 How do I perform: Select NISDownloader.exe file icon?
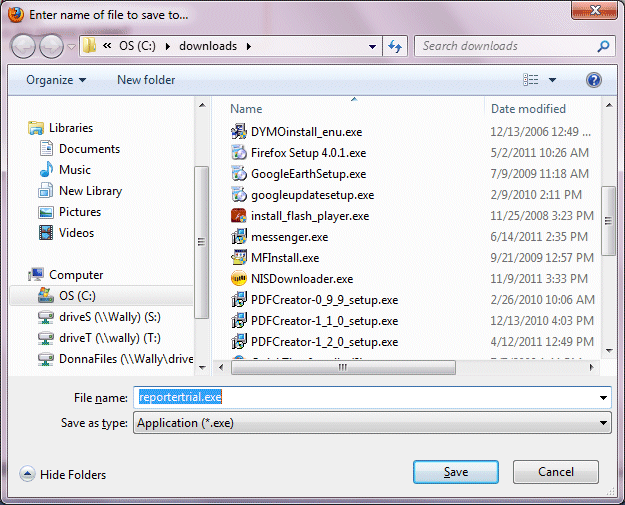pyautogui.click(x=239, y=279)
